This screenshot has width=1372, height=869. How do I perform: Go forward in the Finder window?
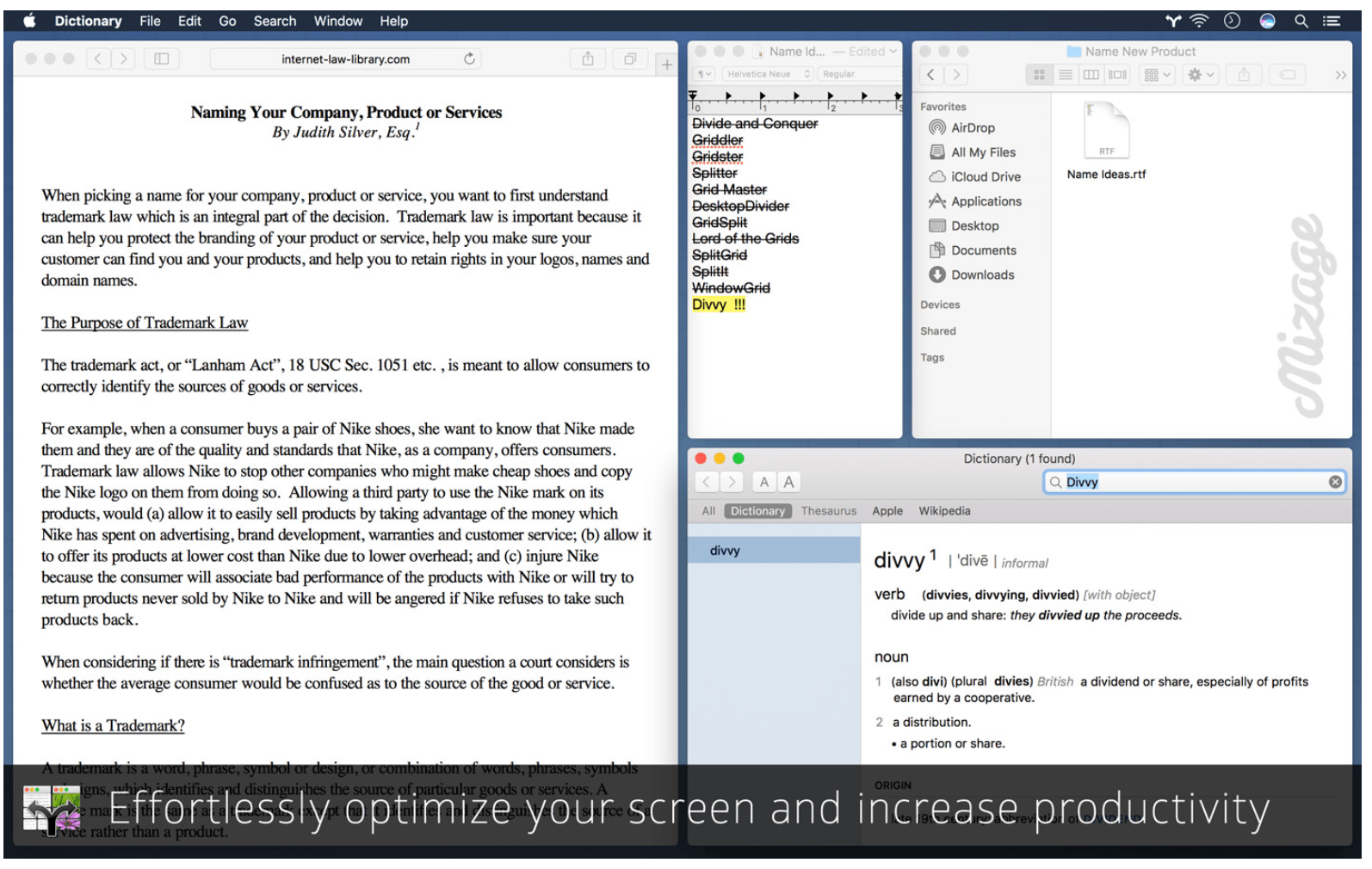[x=956, y=75]
